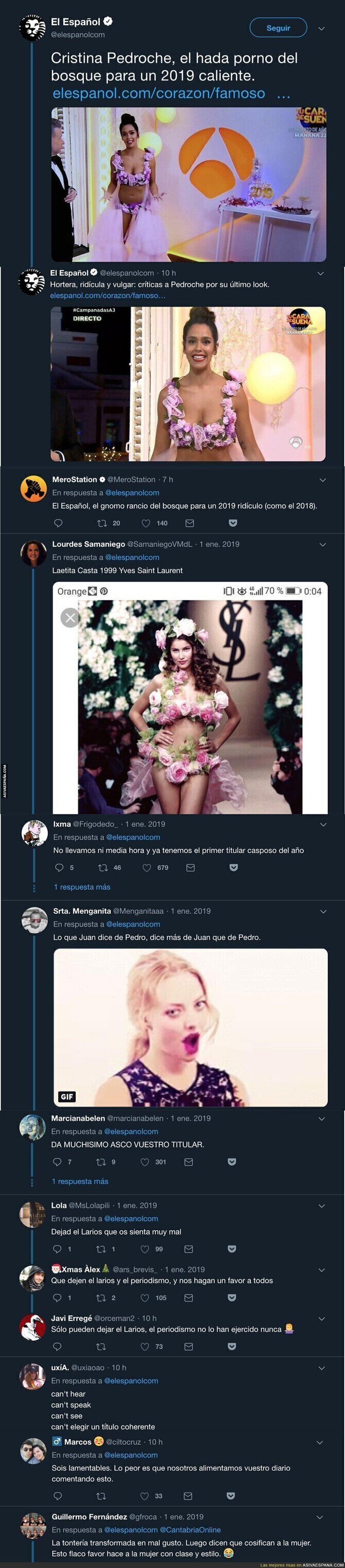
Task: Open the tweet menu for Lourdes Samaniego
Action: (323, 544)
